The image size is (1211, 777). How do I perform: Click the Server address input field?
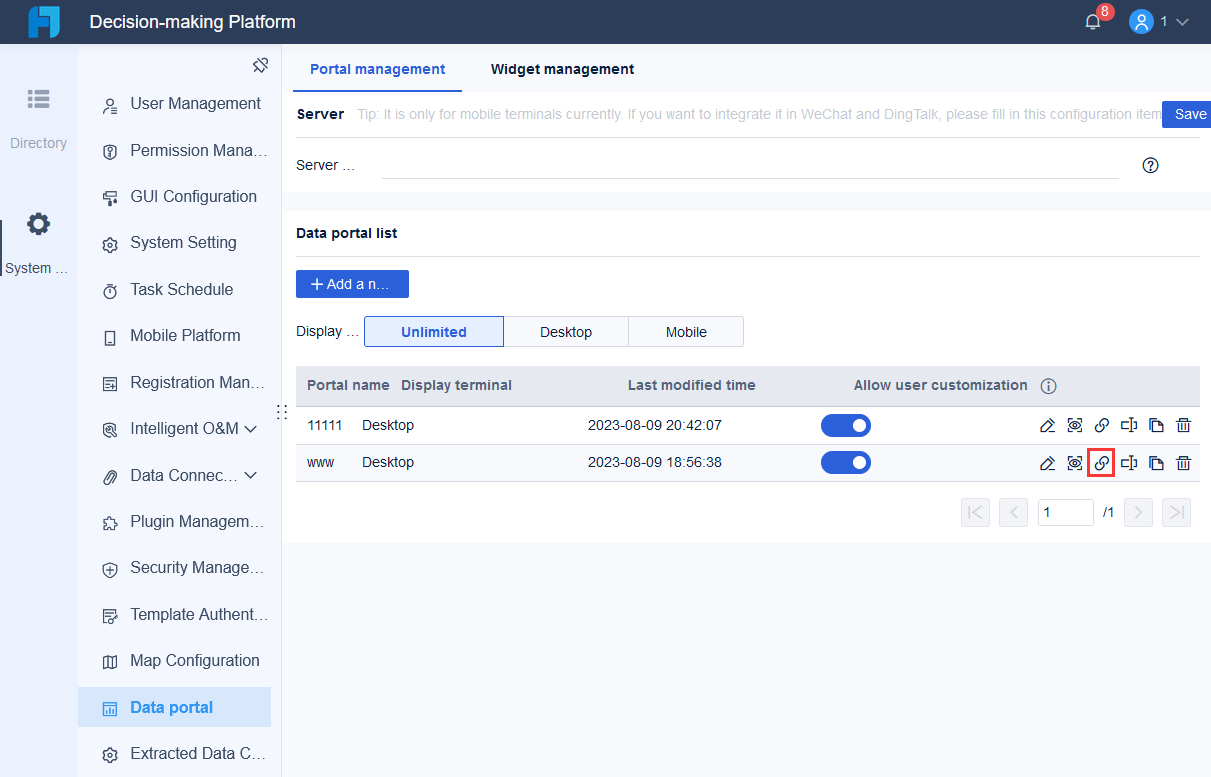pos(750,165)
